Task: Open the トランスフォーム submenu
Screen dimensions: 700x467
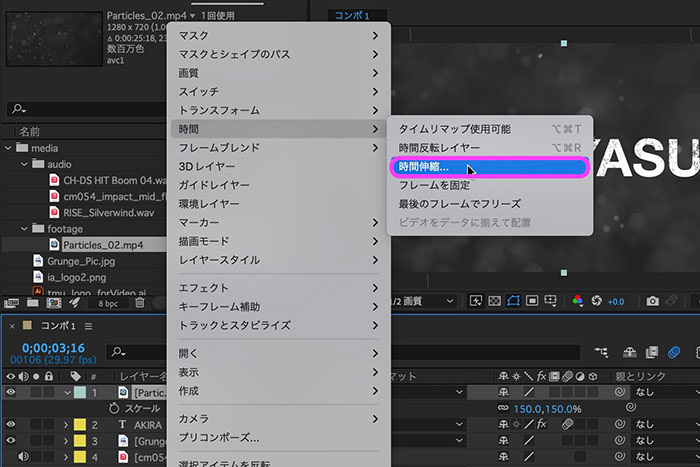Action: click(279, 110)
